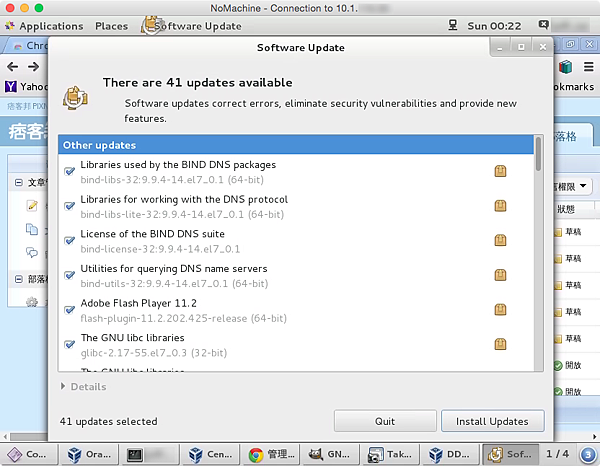This screenshot has width=600, height=466.
Task: Click the blue notification count 3 icon
Action: click(588, 455)
